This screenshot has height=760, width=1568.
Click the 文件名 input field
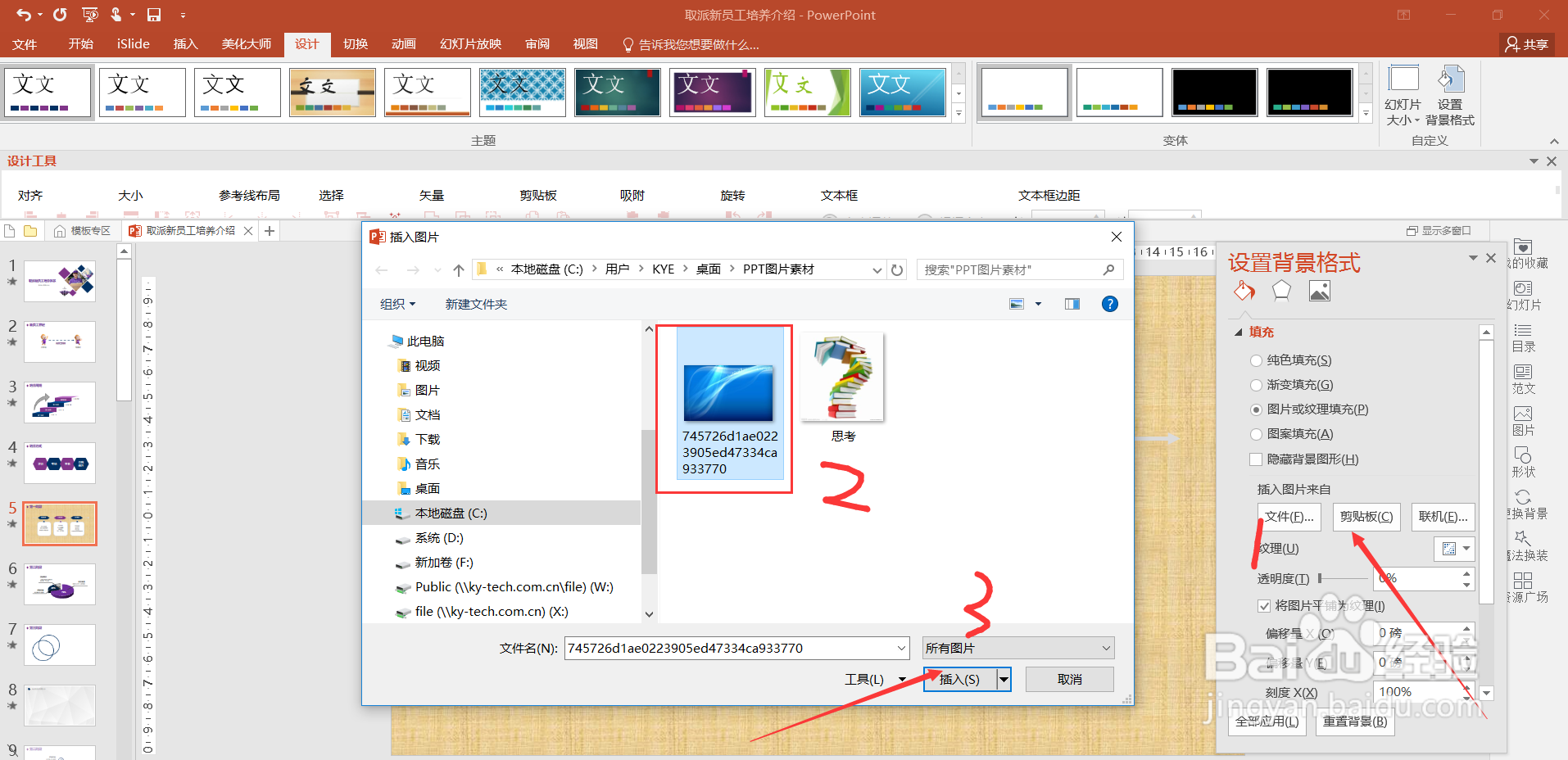(730, 648)
